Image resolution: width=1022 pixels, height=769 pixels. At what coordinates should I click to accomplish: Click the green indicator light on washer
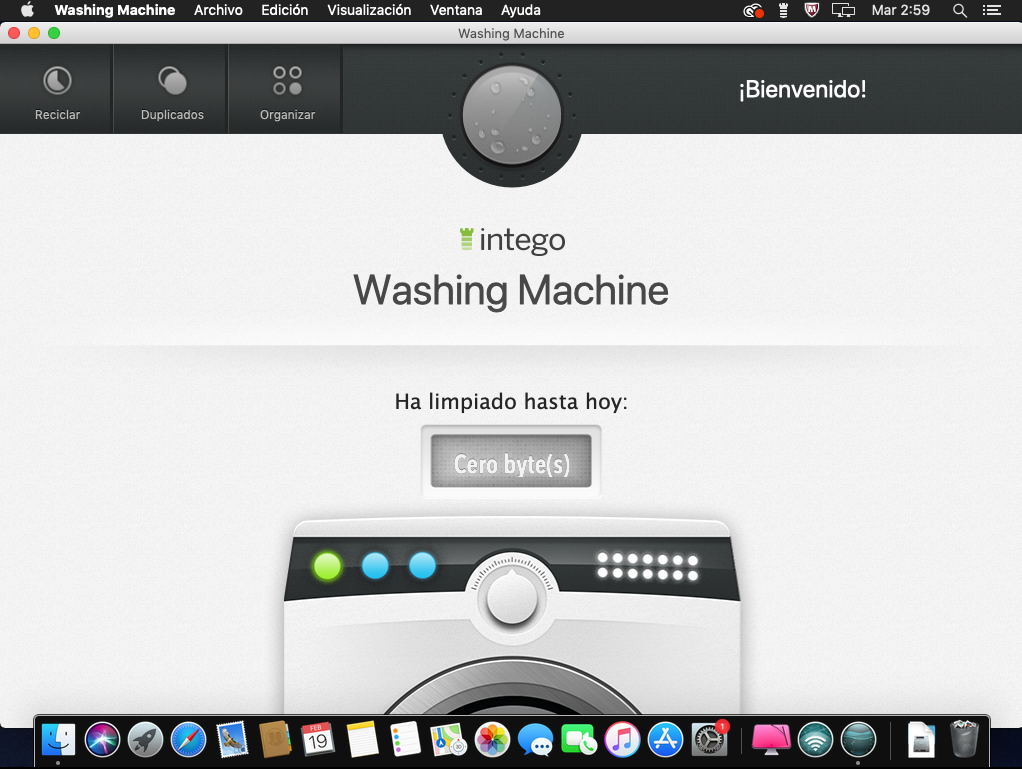[x=327, y=566]
